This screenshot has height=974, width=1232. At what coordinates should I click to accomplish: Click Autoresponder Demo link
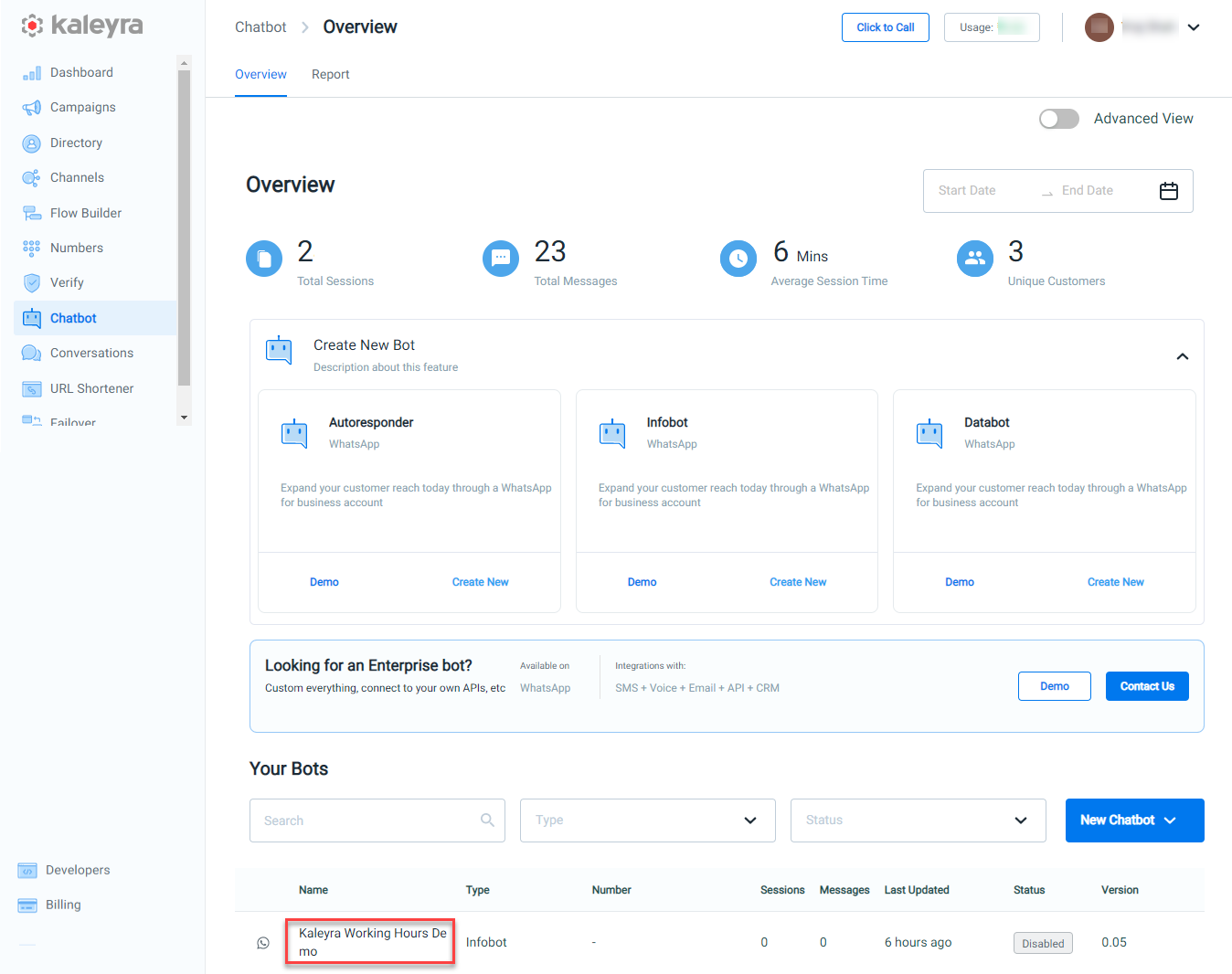tap(324, 582)
